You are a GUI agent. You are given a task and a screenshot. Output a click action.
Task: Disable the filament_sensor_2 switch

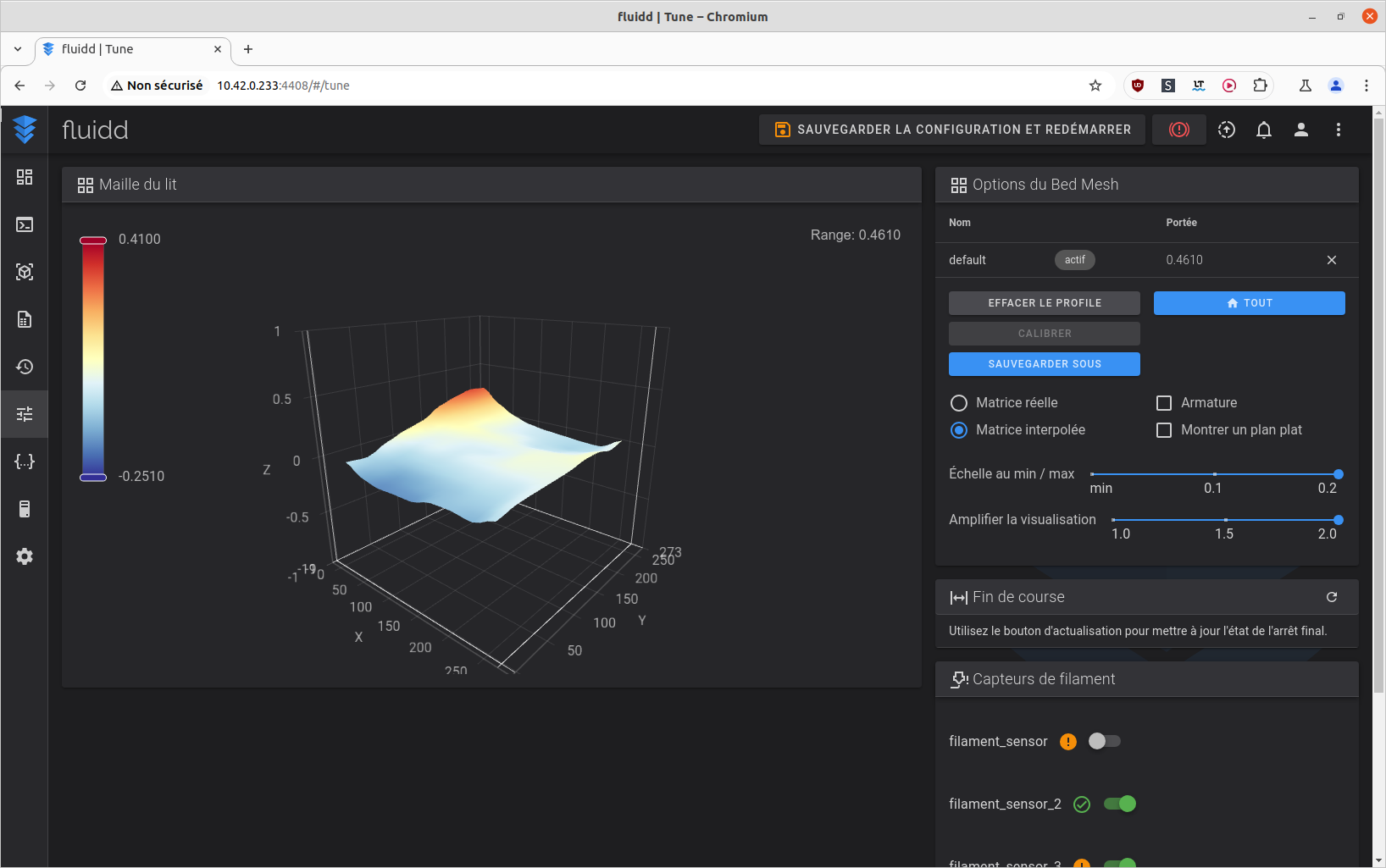[1119, 804]
